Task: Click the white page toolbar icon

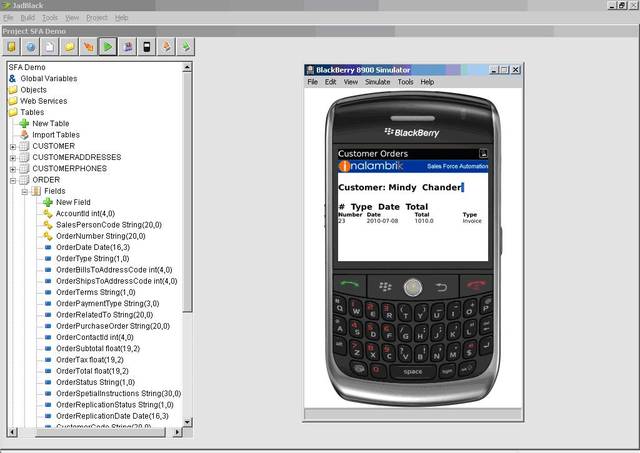Action: [50, 47]
